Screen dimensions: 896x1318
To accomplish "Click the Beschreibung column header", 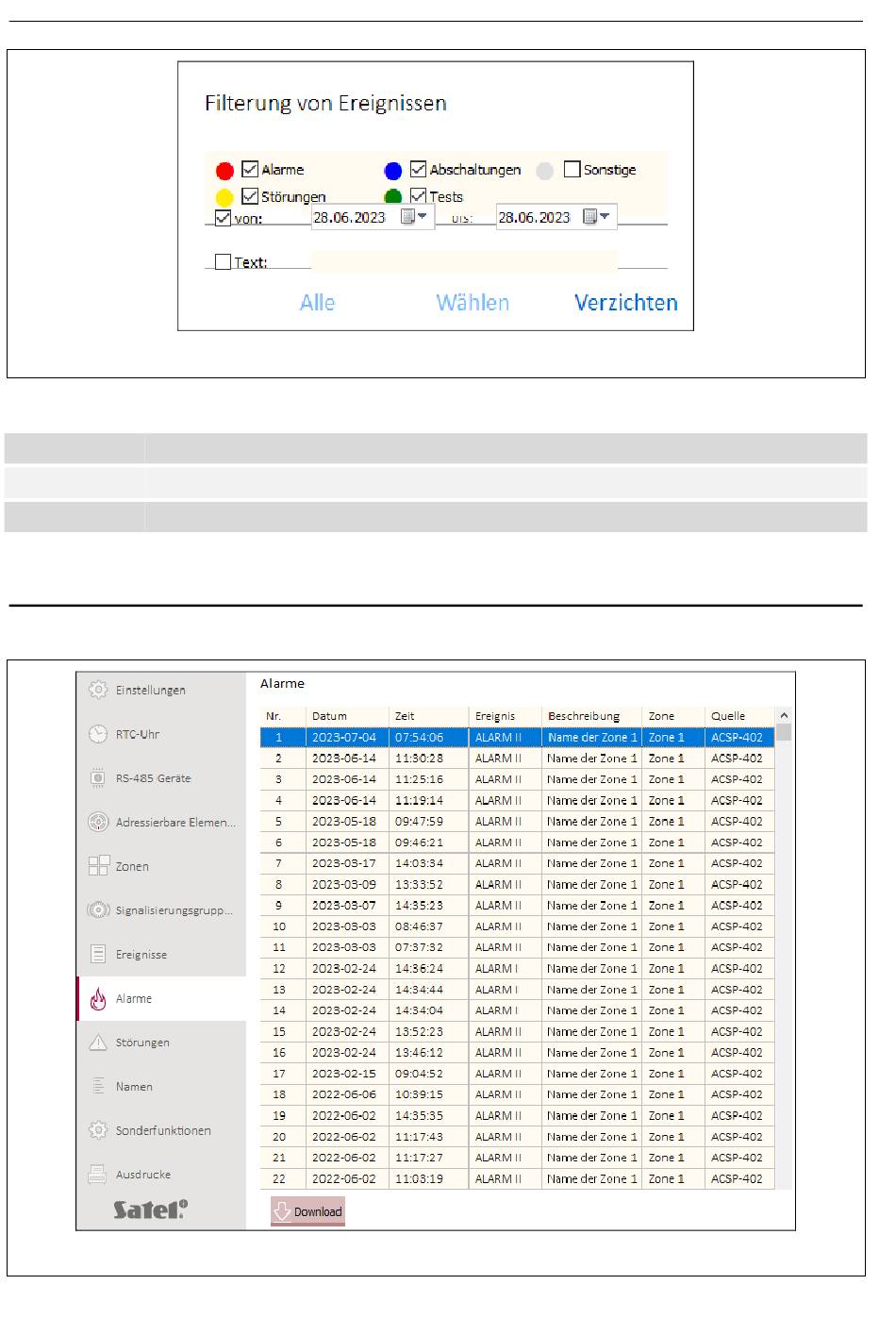I will click(592, 716).
